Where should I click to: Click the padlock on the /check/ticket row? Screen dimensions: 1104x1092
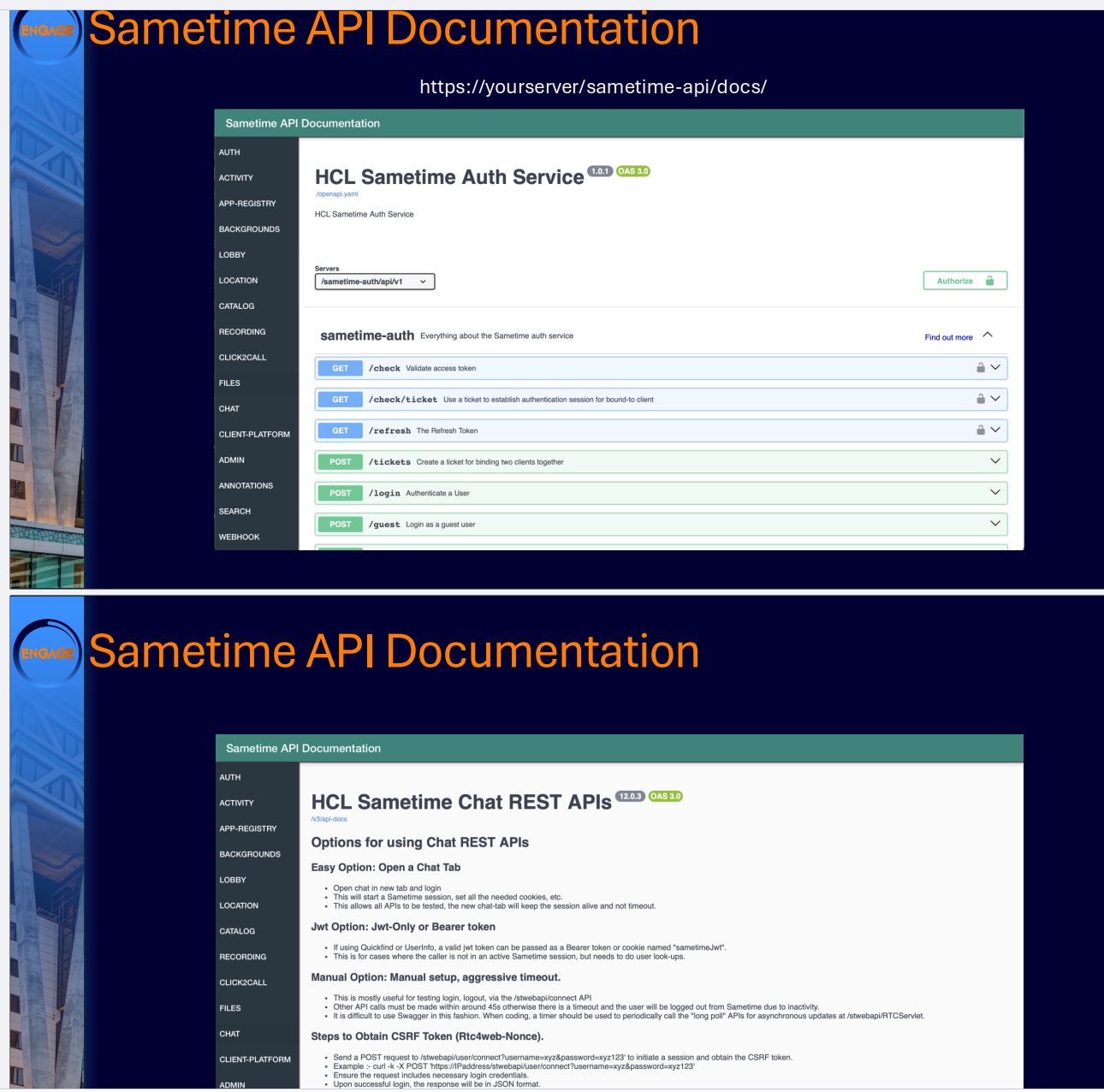[981, 399]
